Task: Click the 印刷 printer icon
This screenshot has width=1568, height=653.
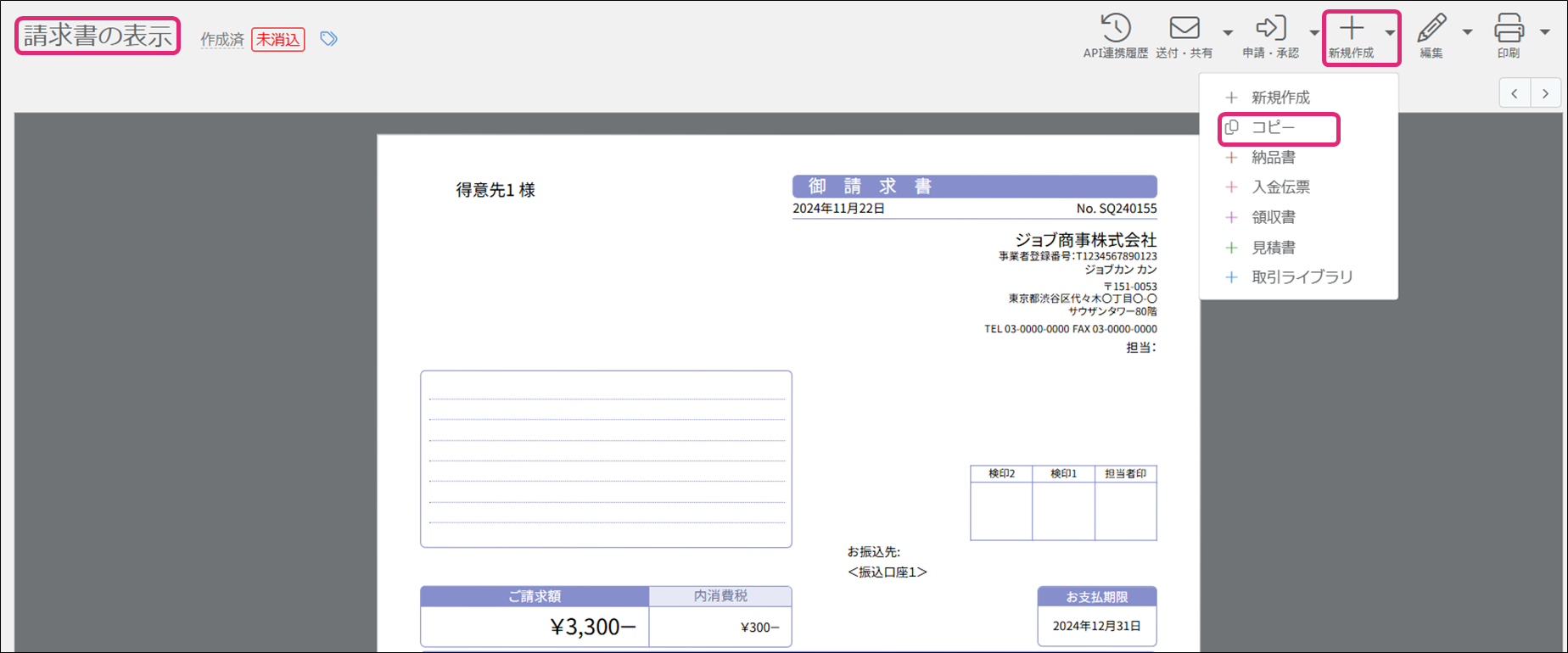Action: [x=1509, y=29]
